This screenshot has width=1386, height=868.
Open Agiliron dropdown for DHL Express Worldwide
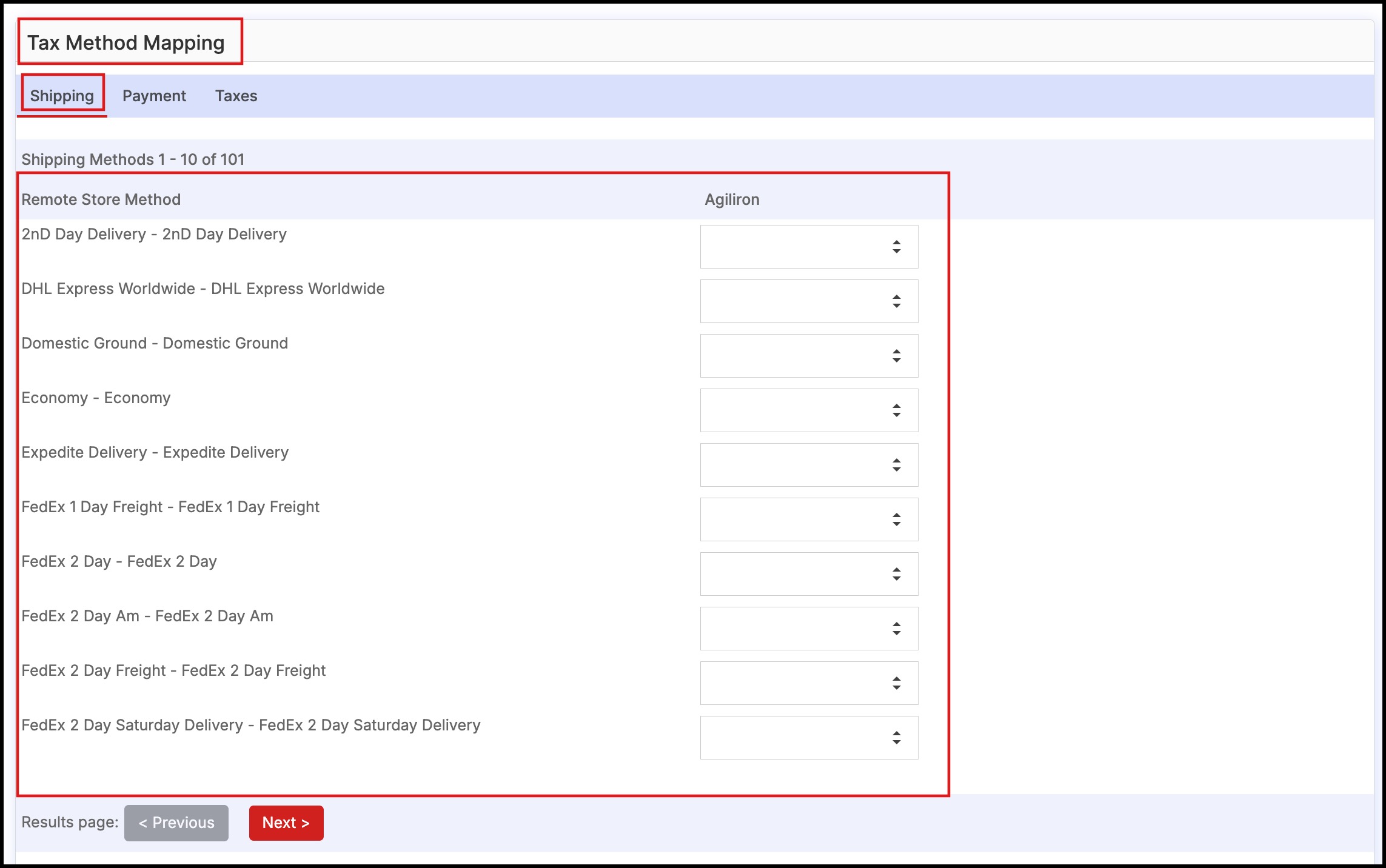pos(809,301)
